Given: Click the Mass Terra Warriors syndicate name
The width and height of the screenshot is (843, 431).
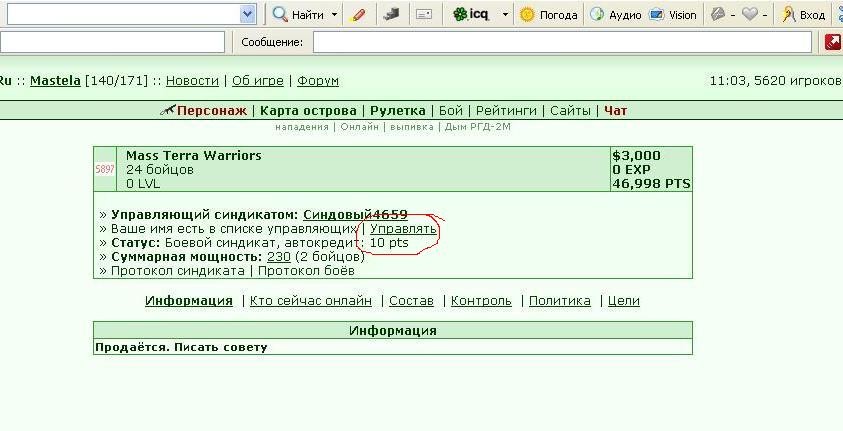Looking at the screenshot, I should click(194, 155).
